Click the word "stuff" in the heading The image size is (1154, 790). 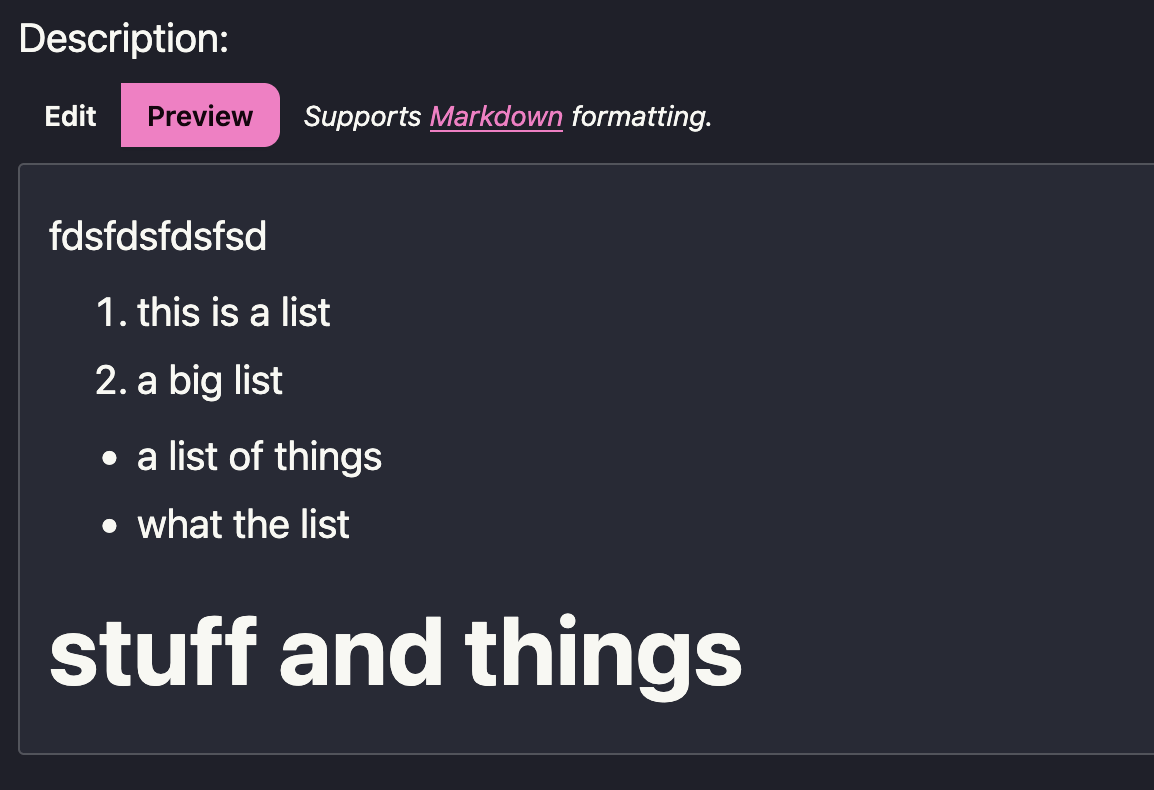(x=153, y=653)
